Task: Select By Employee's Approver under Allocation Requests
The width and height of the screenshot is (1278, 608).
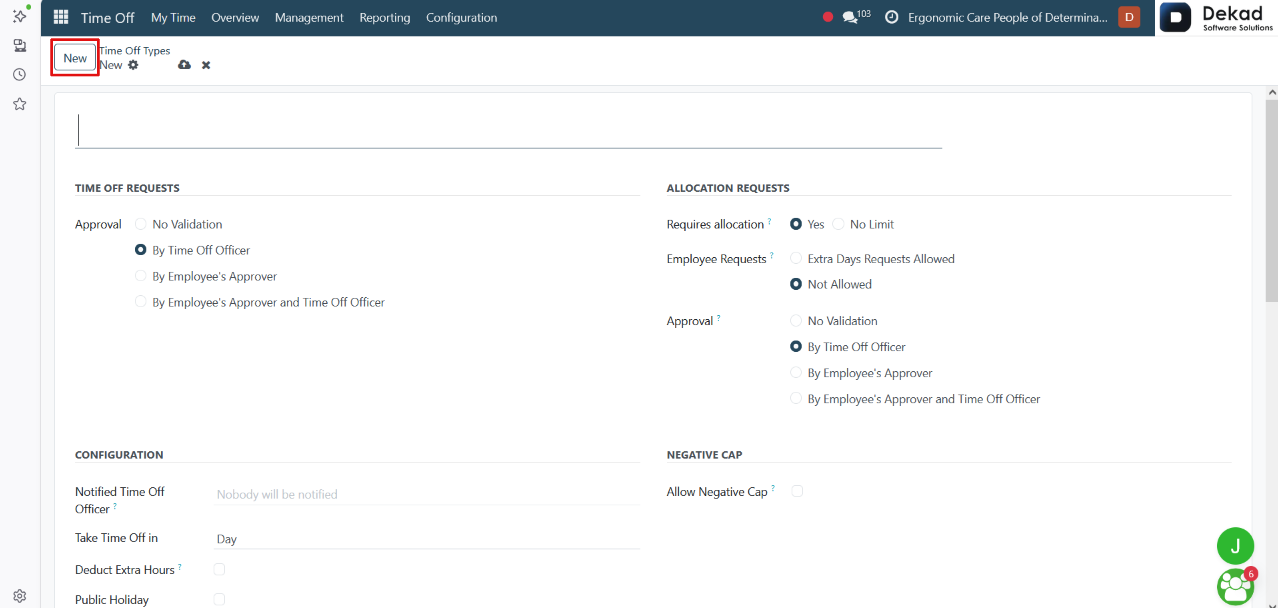Action: [796, 373]
